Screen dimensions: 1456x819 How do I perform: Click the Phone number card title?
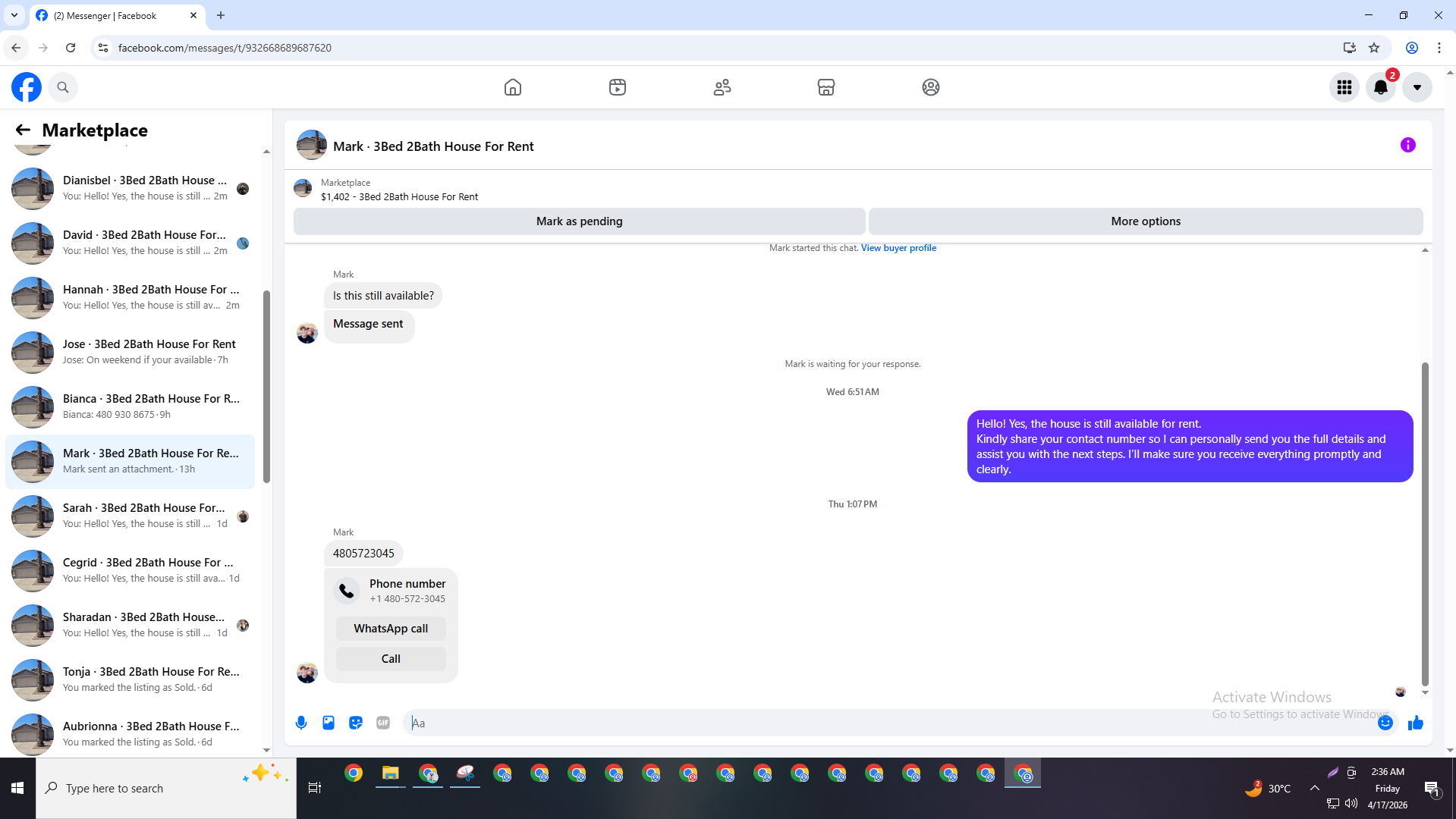(x=407, y=584)
